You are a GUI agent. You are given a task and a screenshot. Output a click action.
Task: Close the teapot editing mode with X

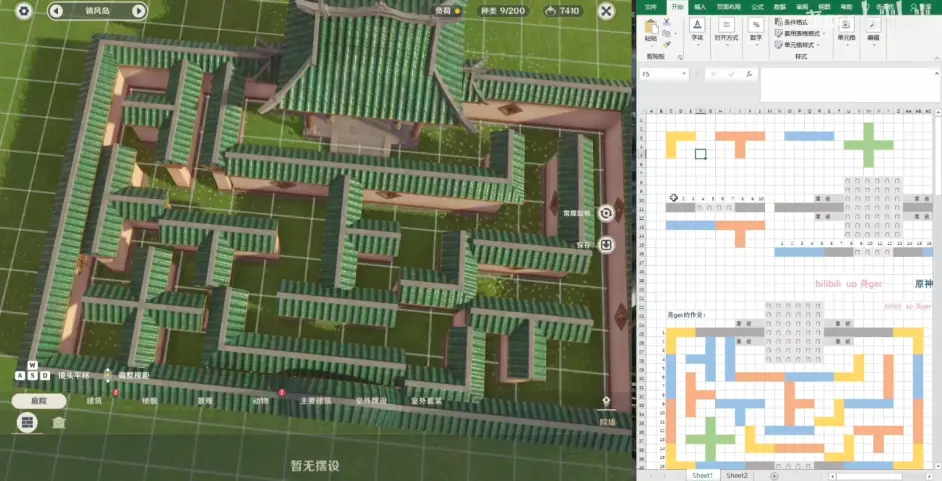point(607,11)
